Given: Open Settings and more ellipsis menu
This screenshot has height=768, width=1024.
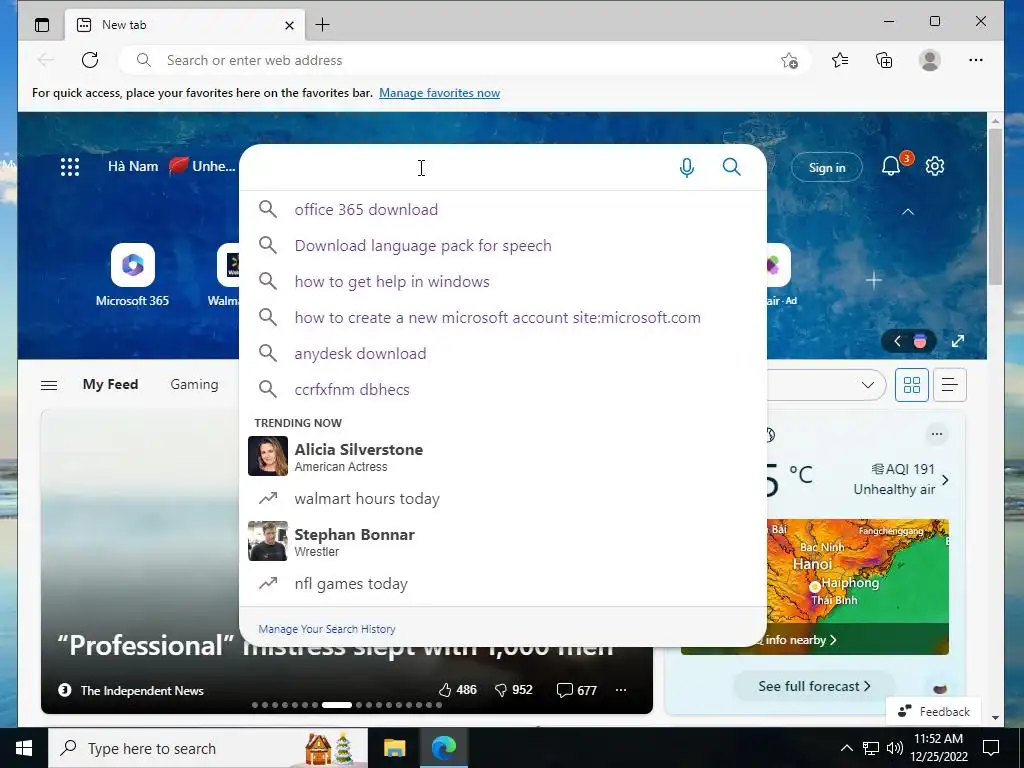Looking at the screenshot, I should [x=976, y=60].
